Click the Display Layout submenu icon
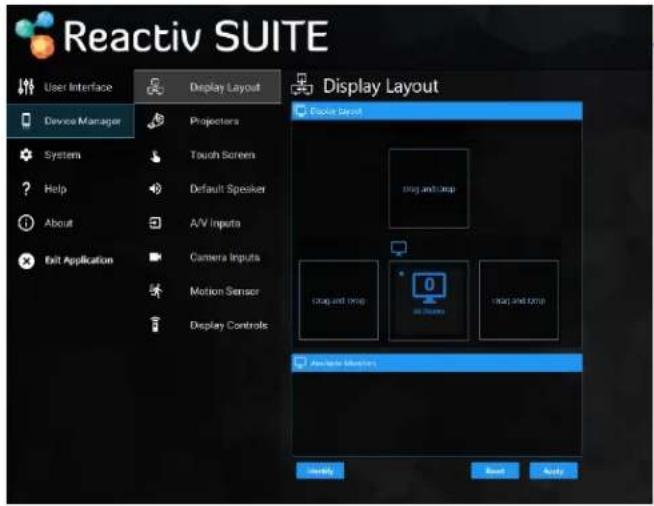The width and height of the screenshot is (654, 506). 155,87
